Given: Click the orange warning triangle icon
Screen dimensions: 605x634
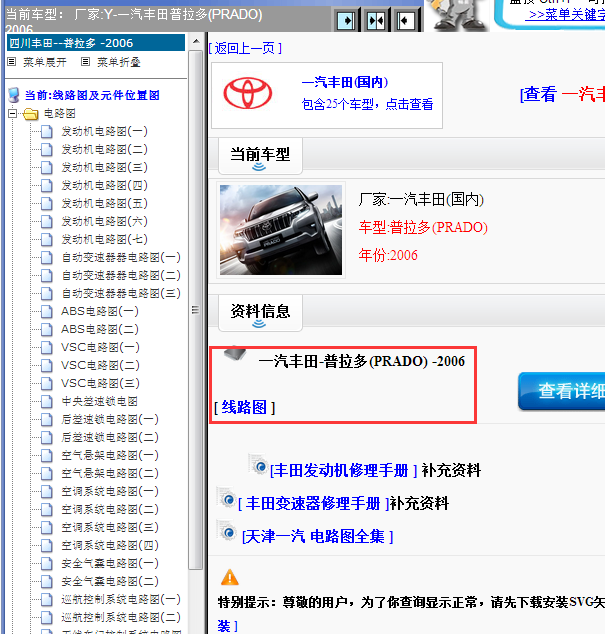Looking at the screenshot, I should tap(229, 577).
